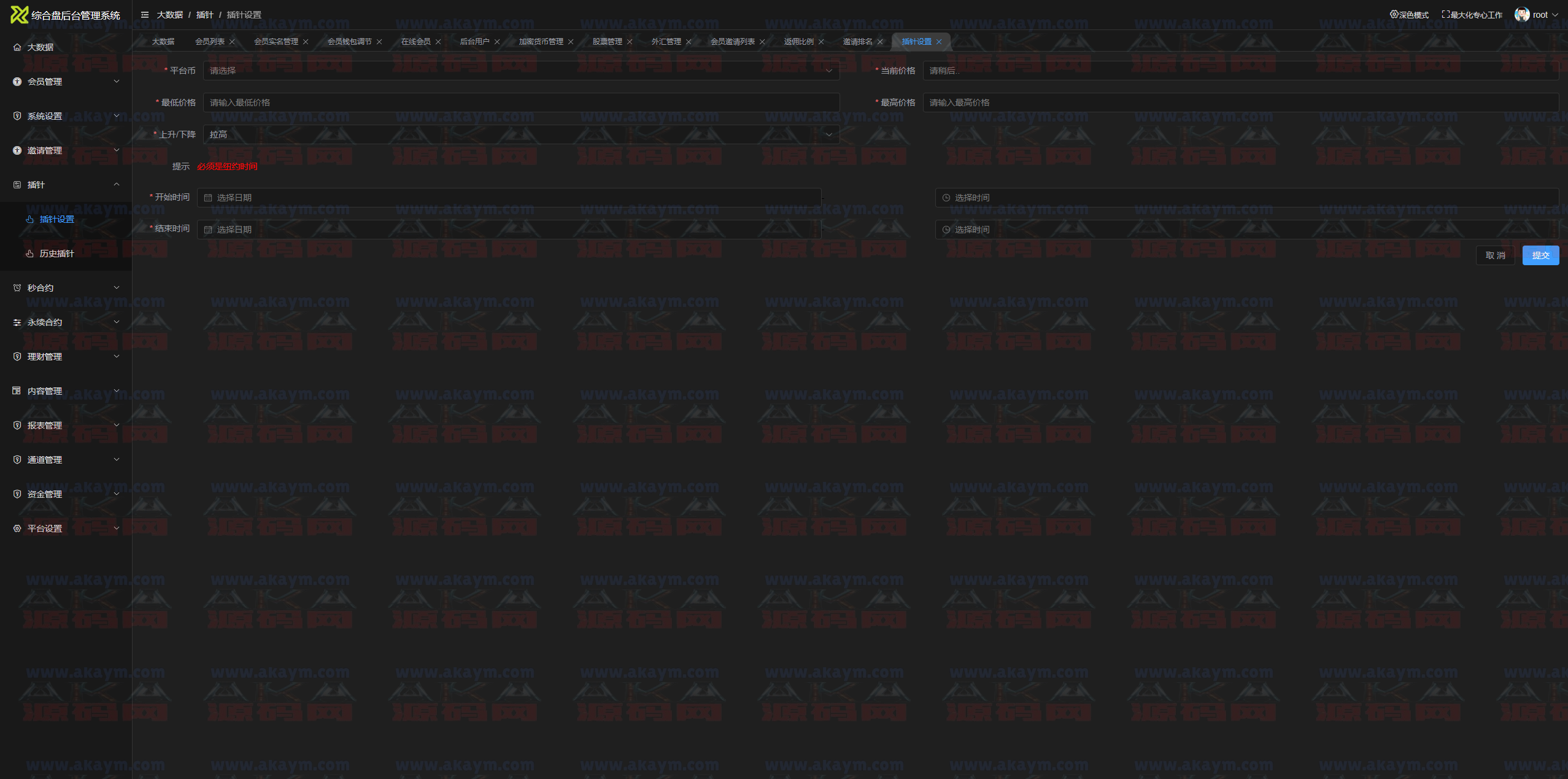Click the 大数据 home icon in sidebar
The height and width of the screenshot is (779, 1568).
tap(17, 47)
